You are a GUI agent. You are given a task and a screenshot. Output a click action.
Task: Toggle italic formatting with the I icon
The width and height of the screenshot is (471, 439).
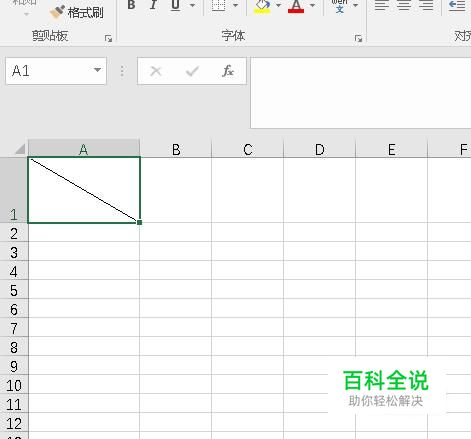point(153,5)
